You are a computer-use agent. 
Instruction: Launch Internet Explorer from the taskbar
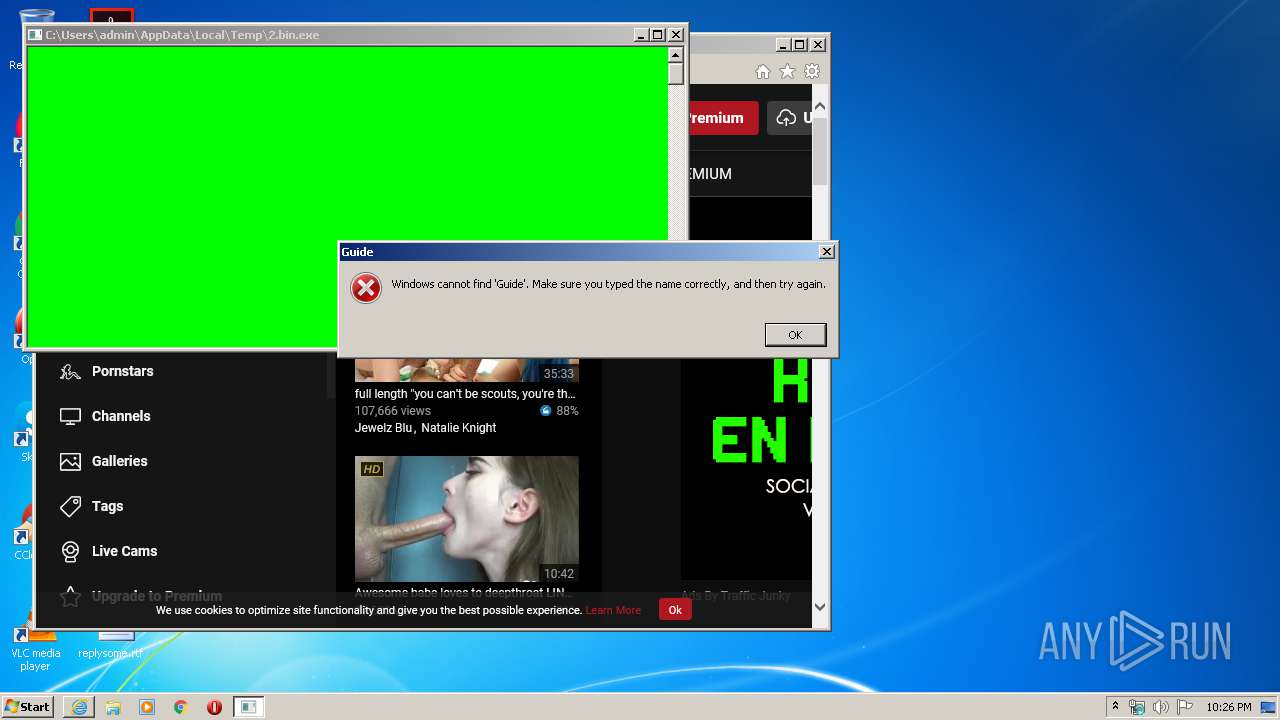79,707
